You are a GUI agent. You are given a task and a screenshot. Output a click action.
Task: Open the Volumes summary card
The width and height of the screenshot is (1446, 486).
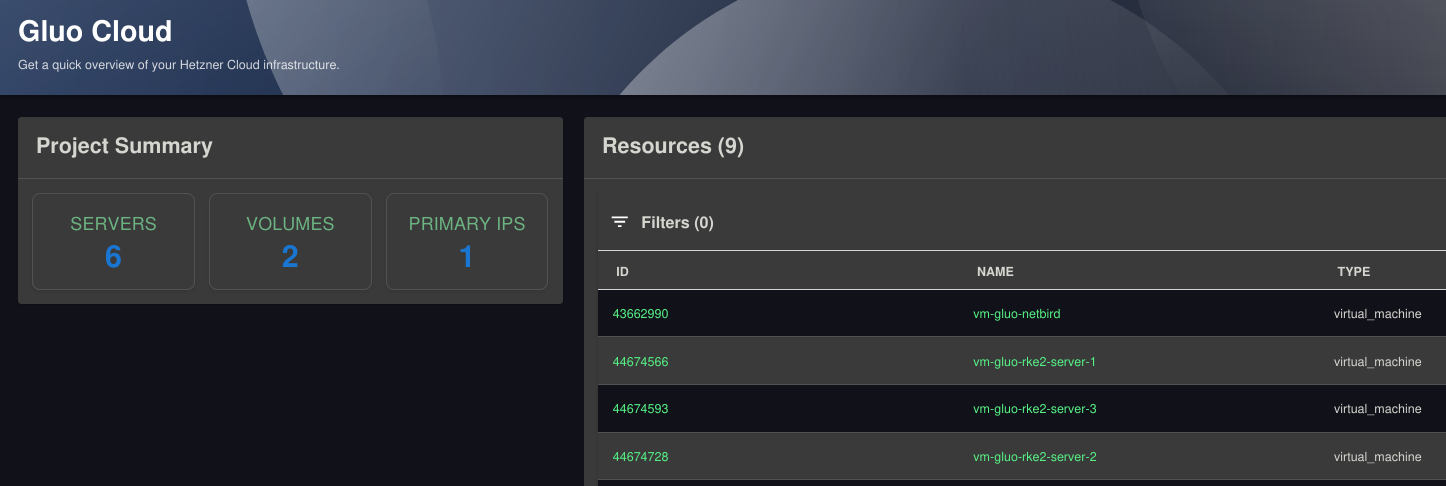coord(290,242)
